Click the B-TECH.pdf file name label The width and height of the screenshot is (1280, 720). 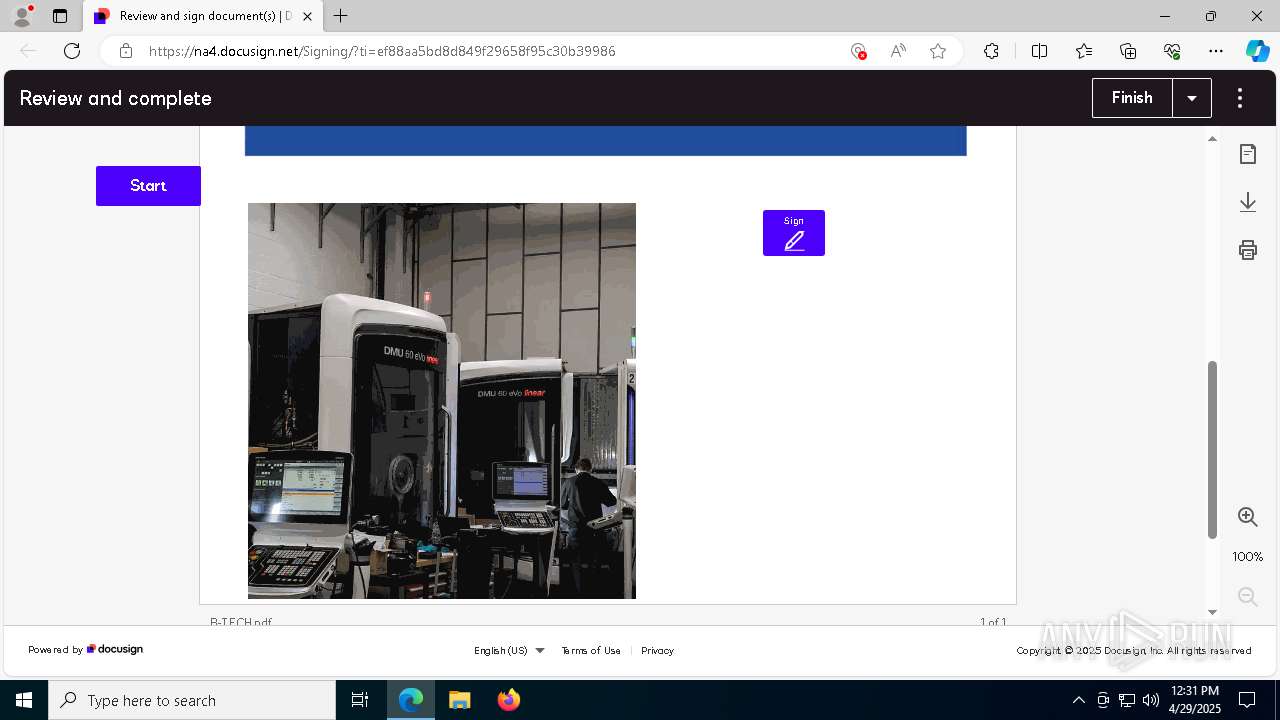(x=241, y=622)
